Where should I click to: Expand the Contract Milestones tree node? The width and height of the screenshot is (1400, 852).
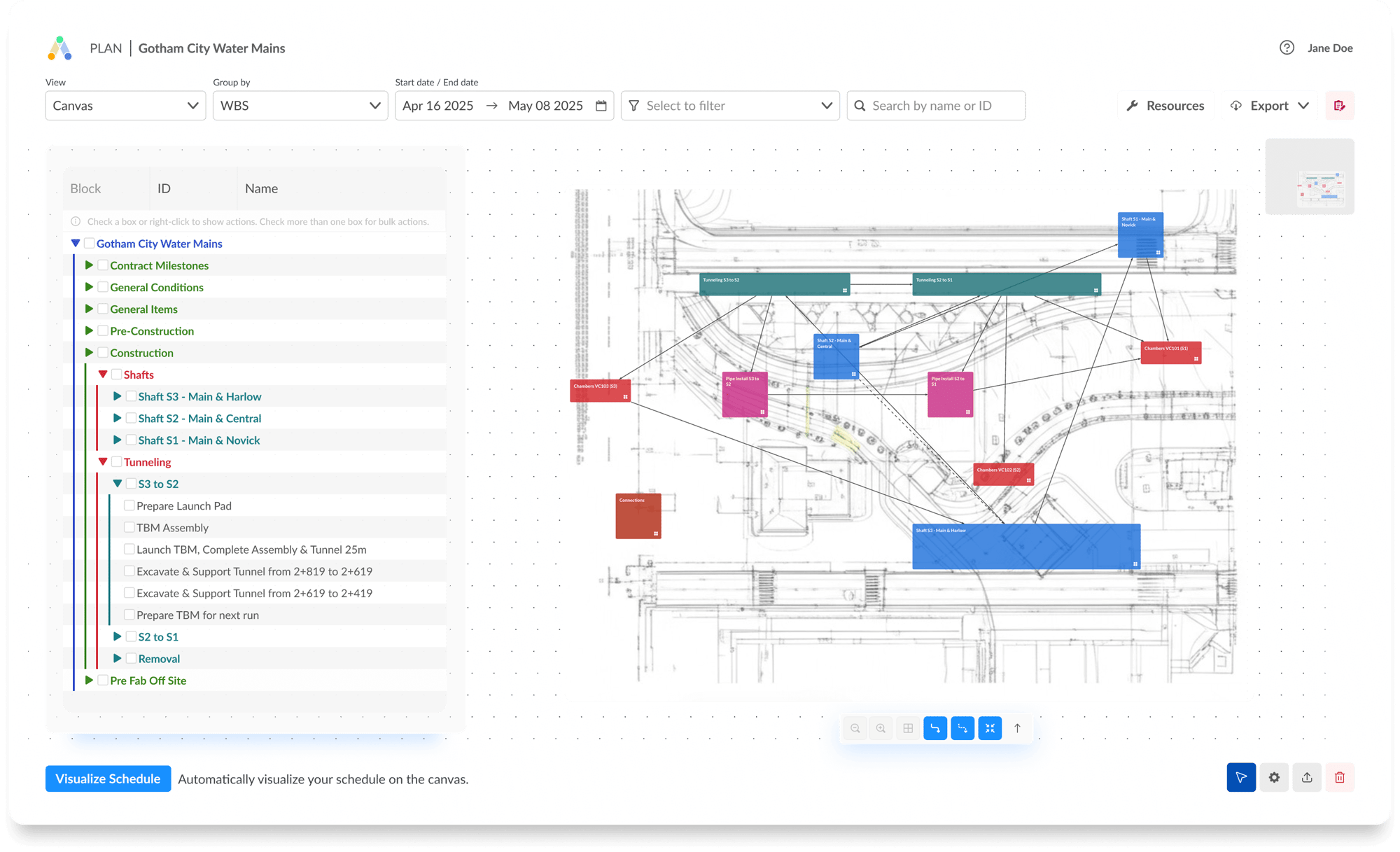89,265
